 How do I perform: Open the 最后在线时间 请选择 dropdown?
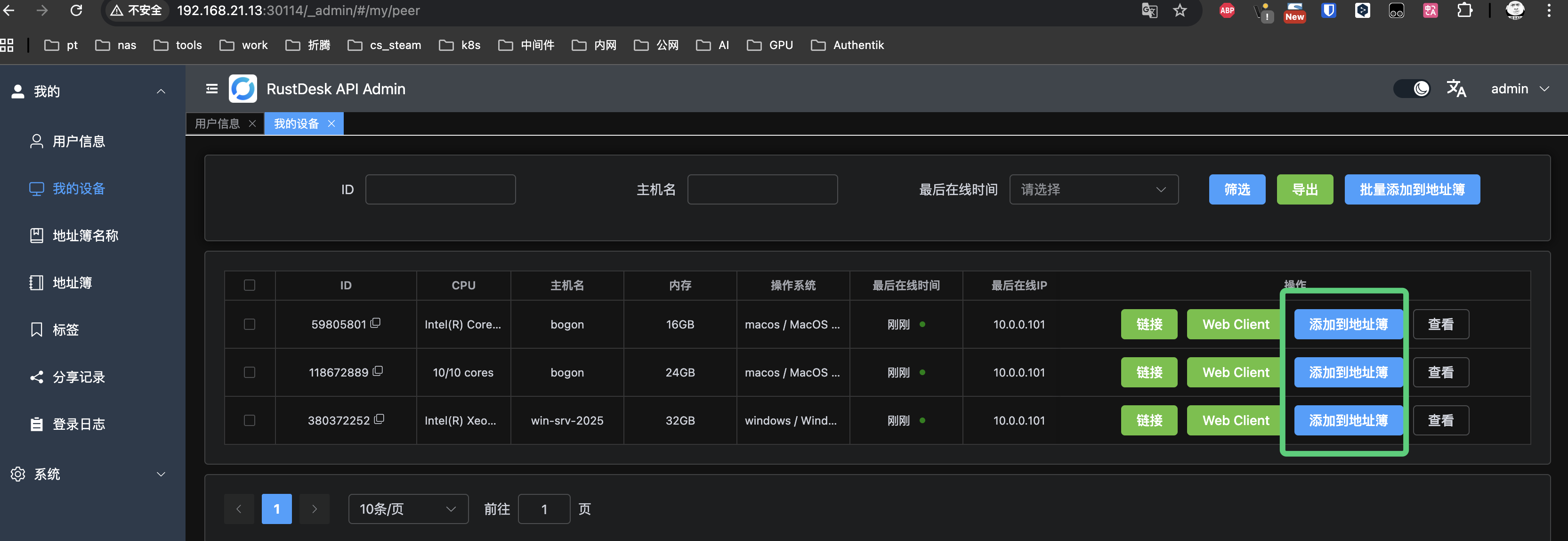(1094, 189)
